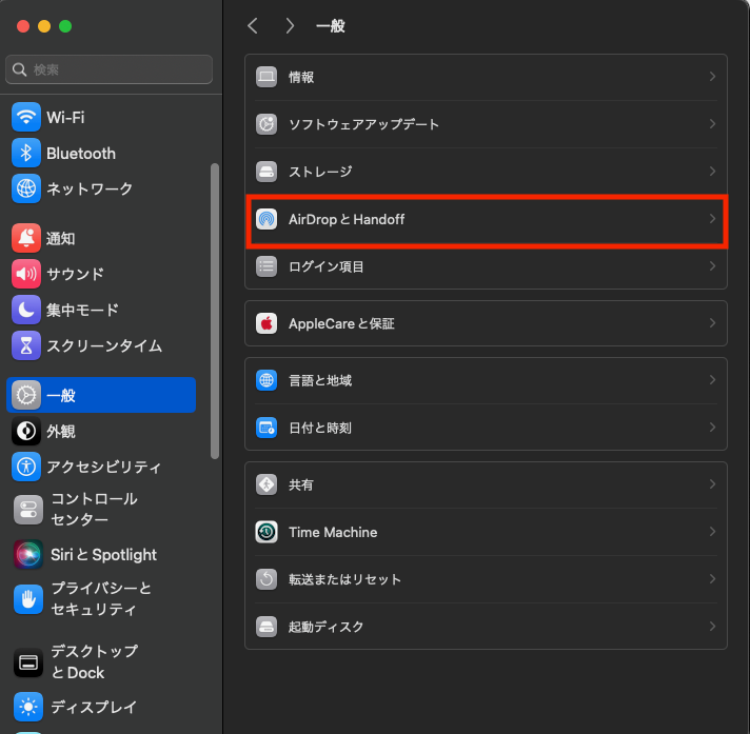Click the 情報 laptop icon
This screenshot has height=734, width=750.
coord(266,77)
